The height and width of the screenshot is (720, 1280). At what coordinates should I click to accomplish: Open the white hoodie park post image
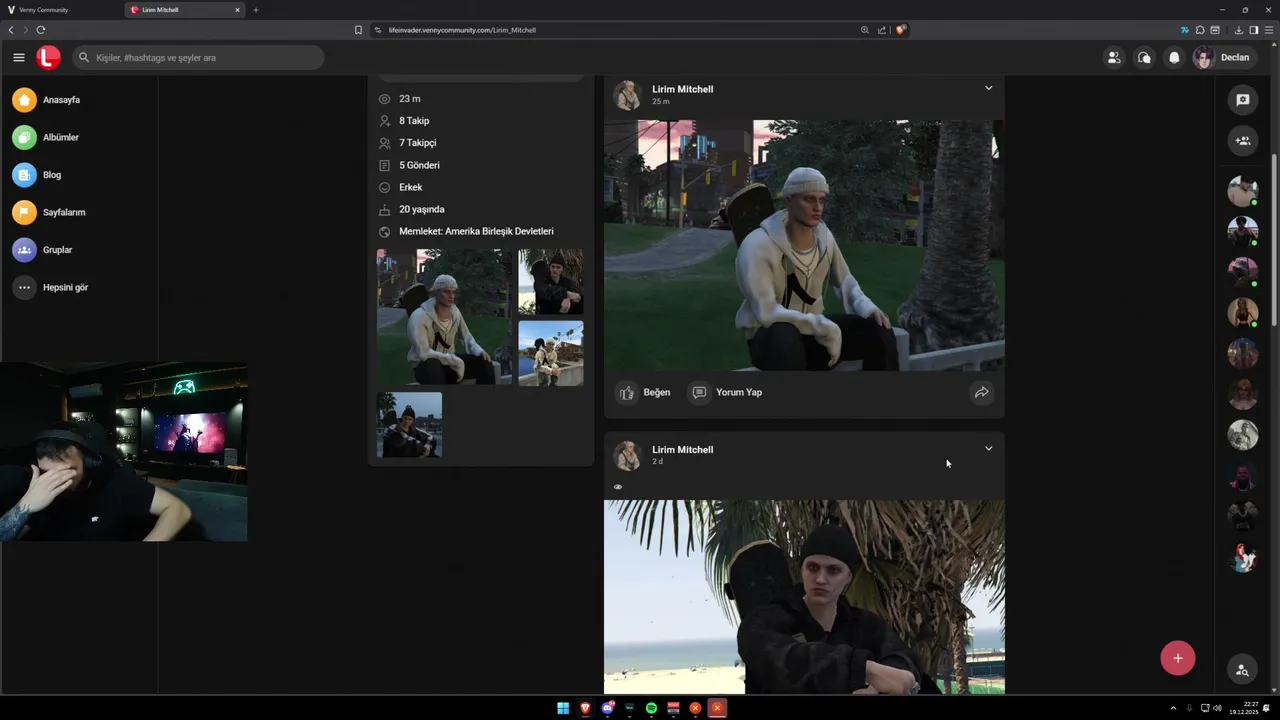[804, 245]
